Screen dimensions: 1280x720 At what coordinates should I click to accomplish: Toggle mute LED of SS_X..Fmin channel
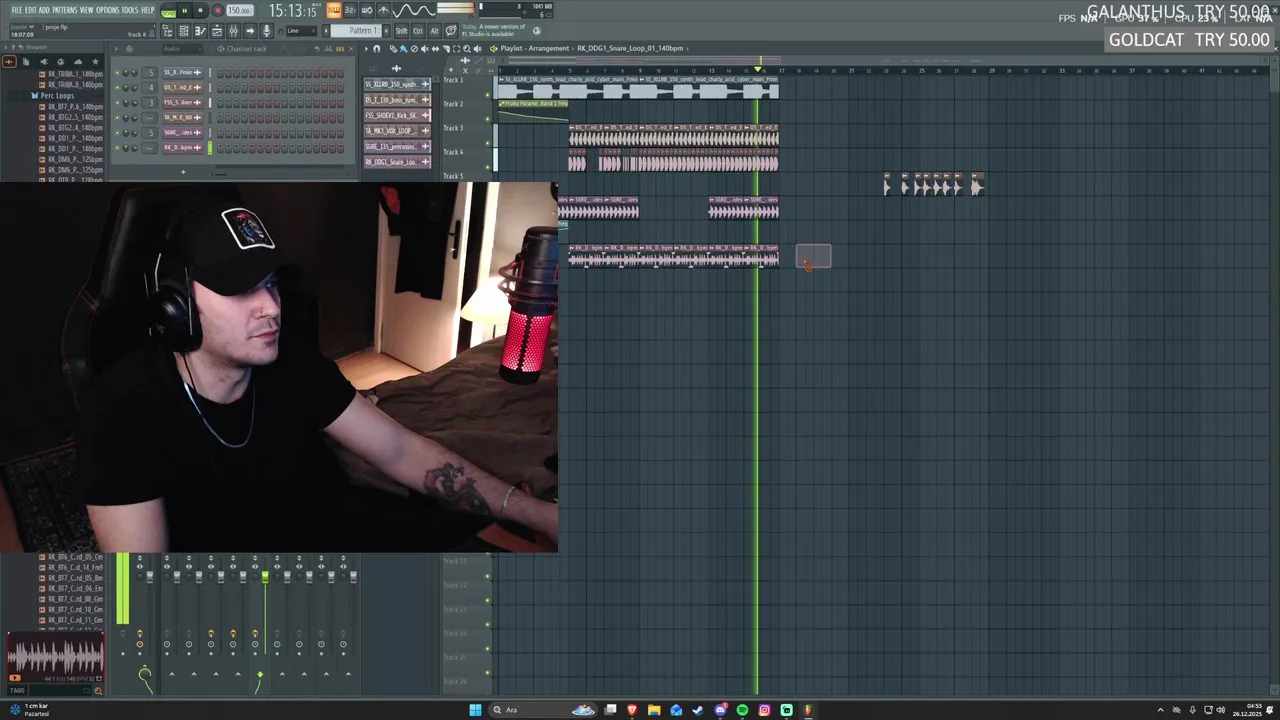tap(117, 72)
